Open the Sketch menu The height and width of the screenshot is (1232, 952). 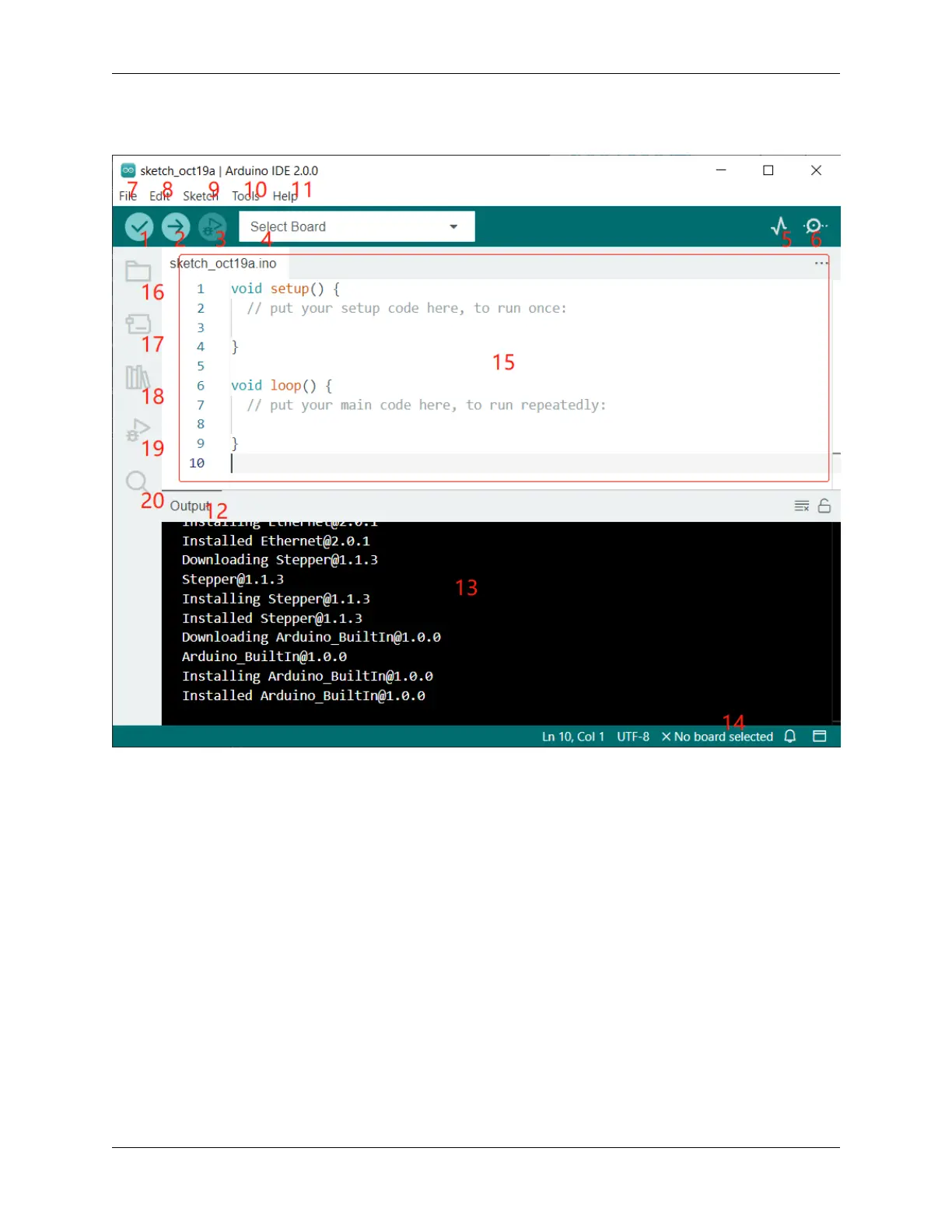[x=201, y=196]
